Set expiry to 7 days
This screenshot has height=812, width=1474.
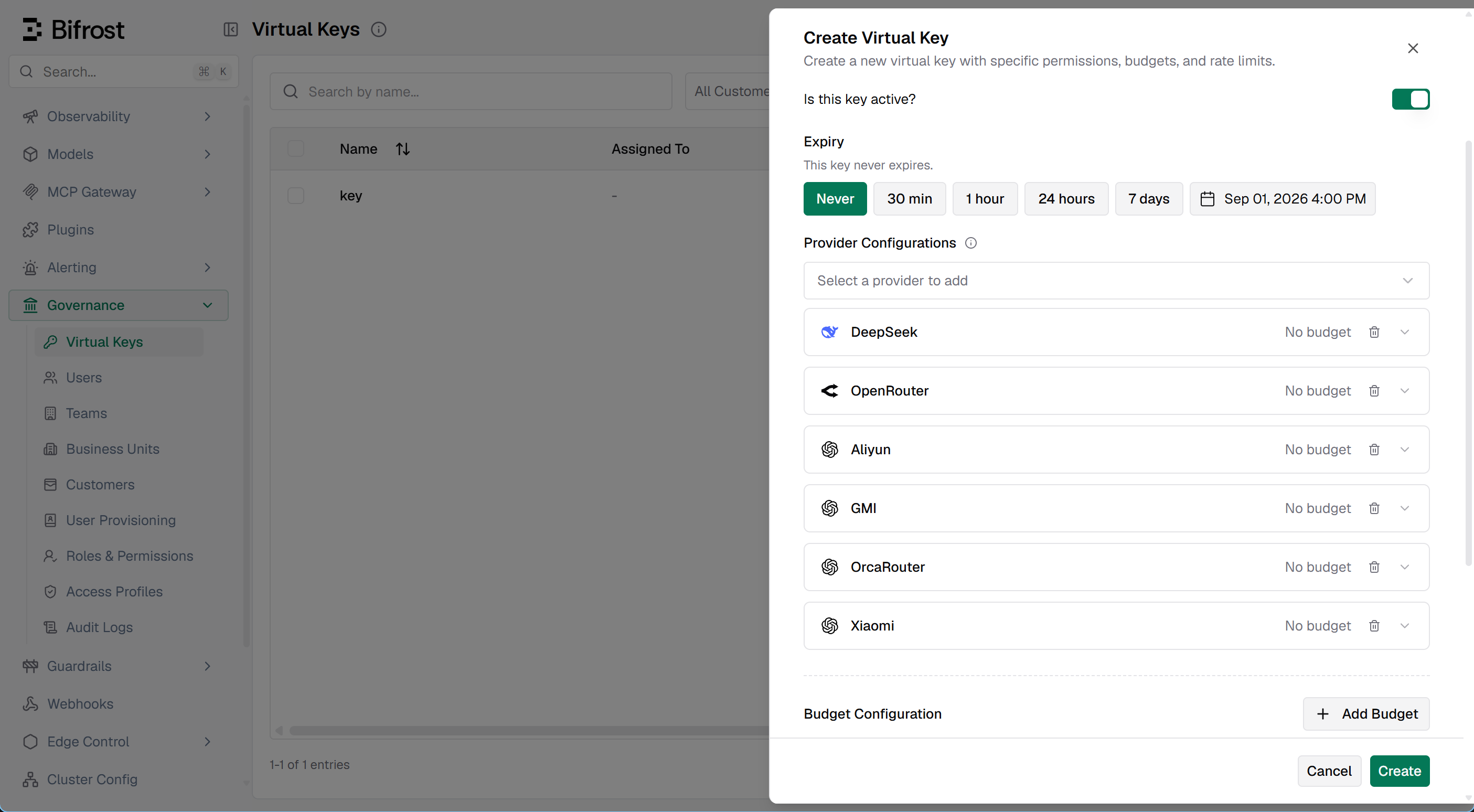[x=1148, y=199]
